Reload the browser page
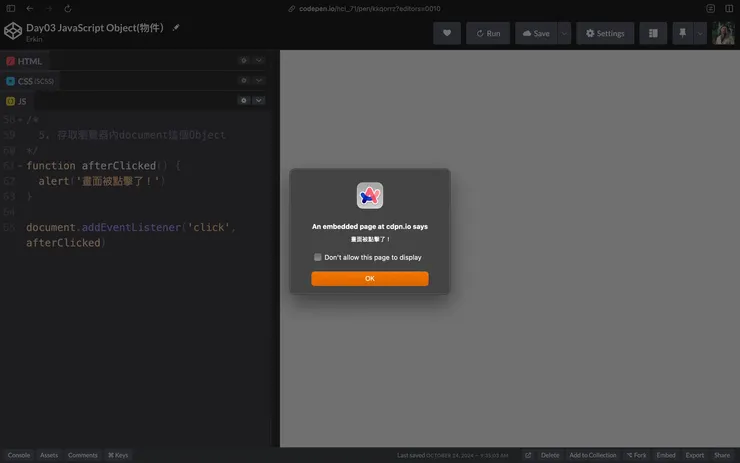The height and width of the screenshot is (463, 740). (68, 8)
